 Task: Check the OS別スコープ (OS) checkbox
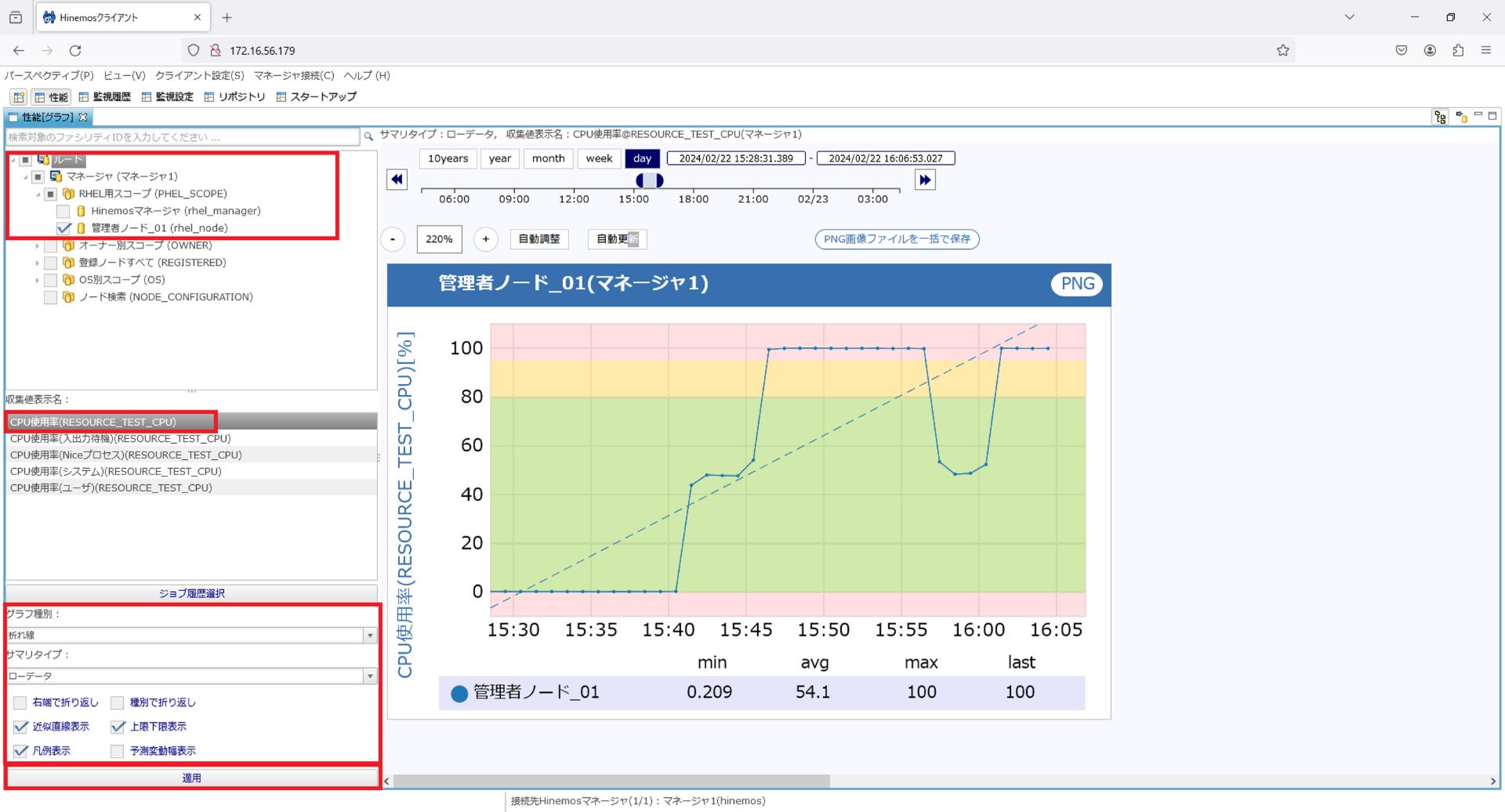click(51, 280)
